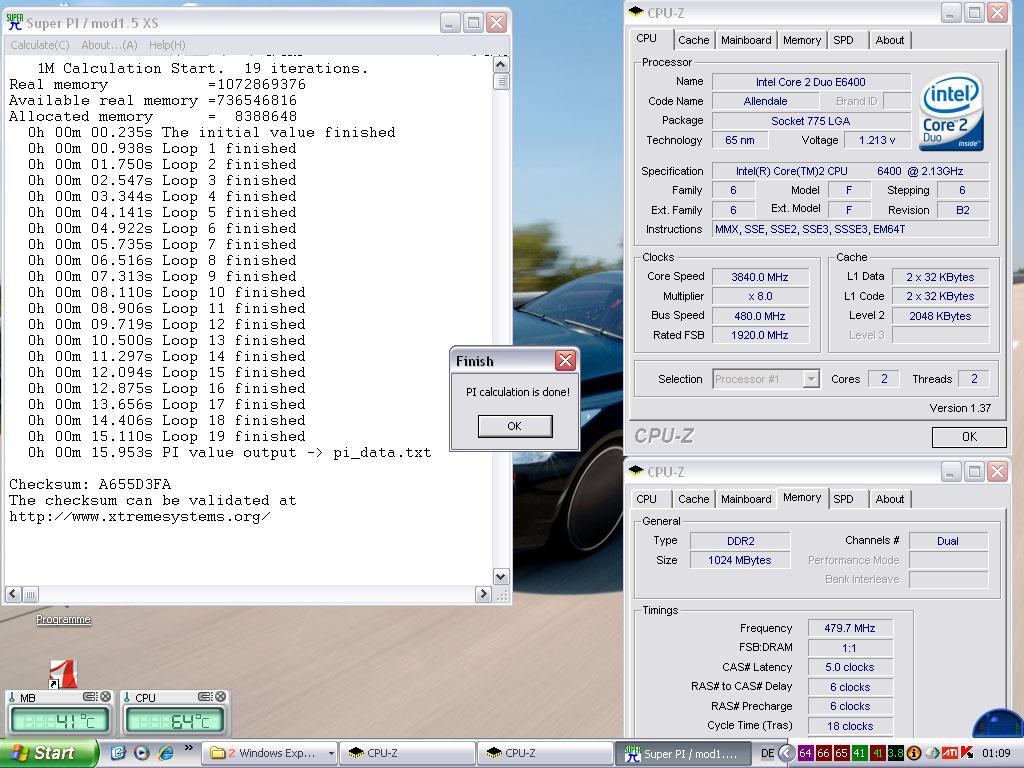This screenshot has height=768, width=1024.
Task: Open the Start menu
Action: tap(48, 753)
